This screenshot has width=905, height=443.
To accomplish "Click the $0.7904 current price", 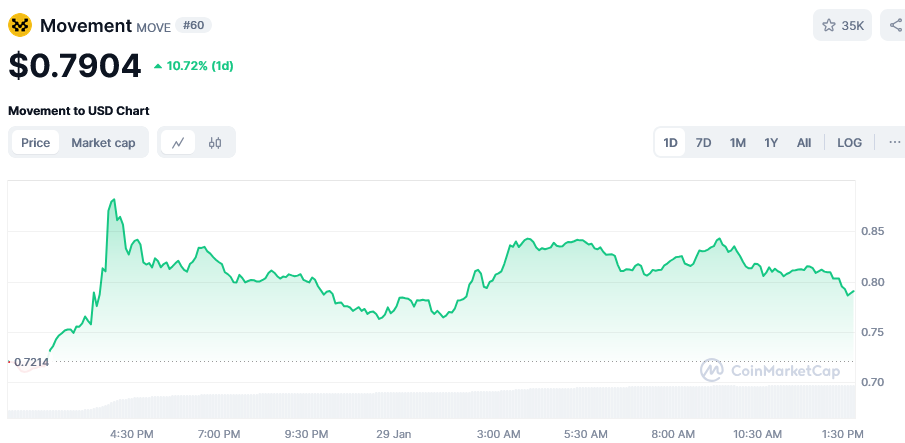I will (74, 66).
